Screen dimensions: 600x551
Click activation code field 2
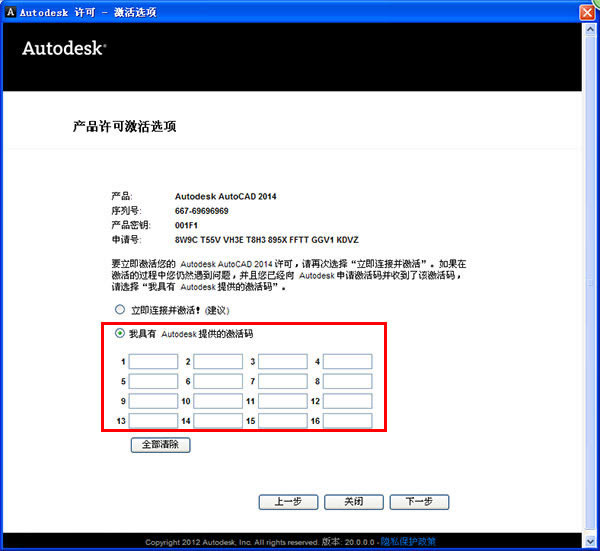click(x=218, y=362)
